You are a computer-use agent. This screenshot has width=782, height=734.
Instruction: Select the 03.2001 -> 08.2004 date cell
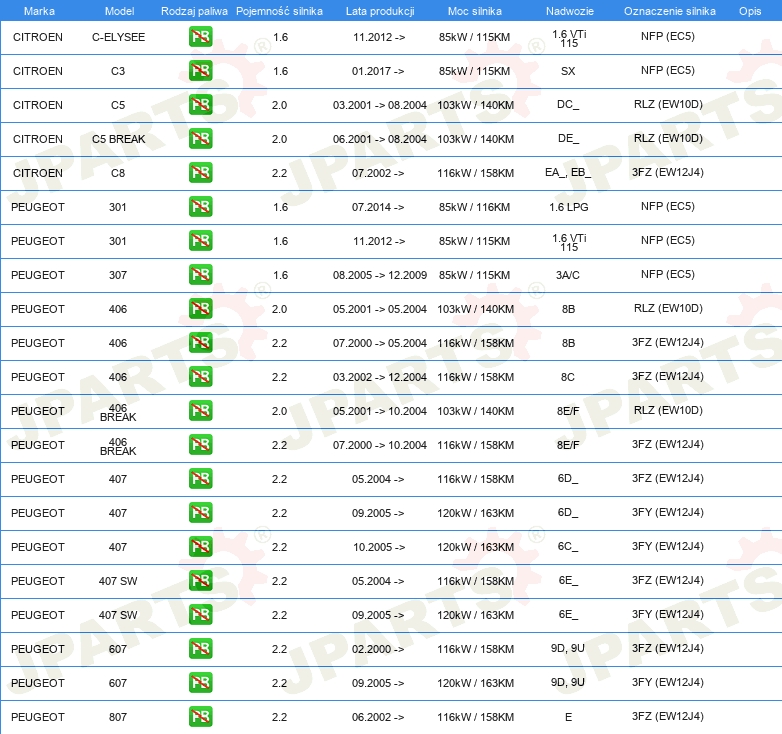click(380, 105)
